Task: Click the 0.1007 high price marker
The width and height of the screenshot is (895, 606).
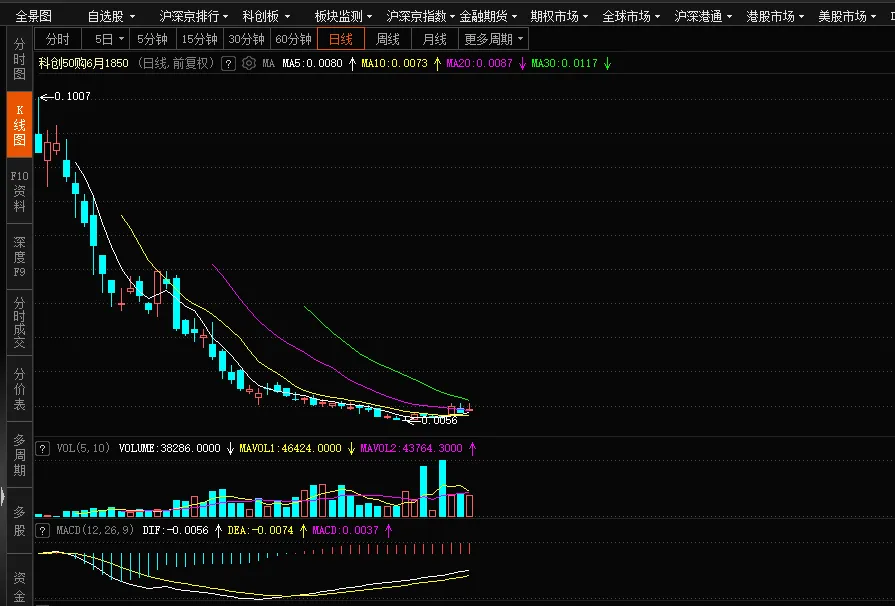Action: 72,96
